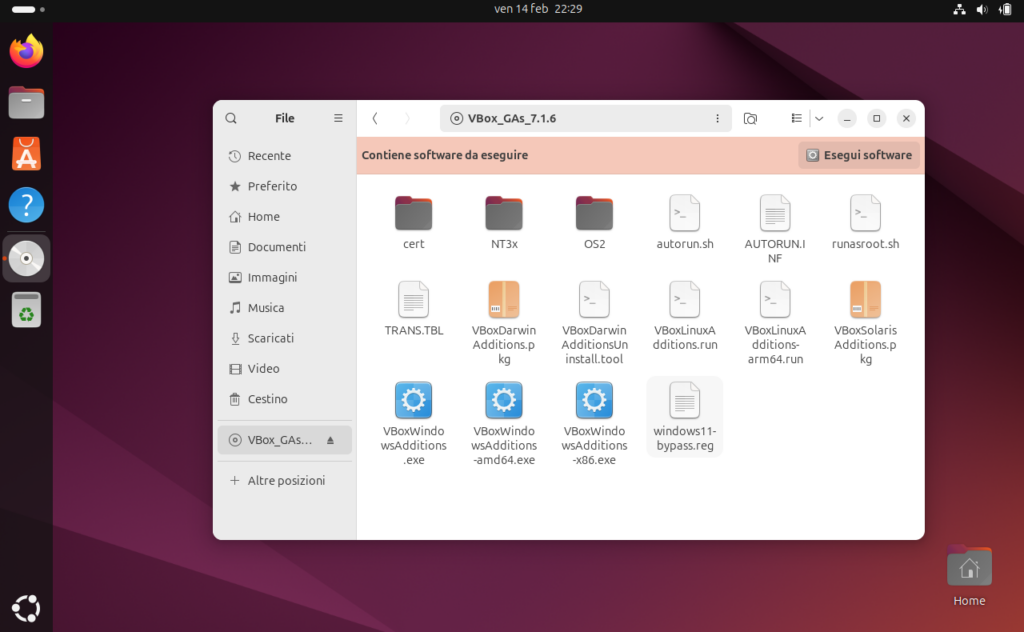The height and width of the screenshot is (632, 1024).
Task: Open Trash from the dock
Action: click(26, 309)
